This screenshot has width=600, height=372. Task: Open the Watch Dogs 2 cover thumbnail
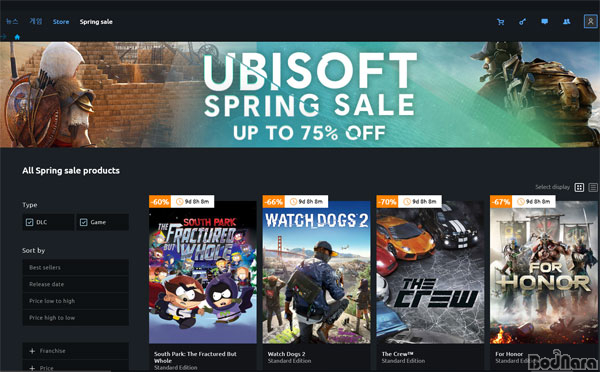click(316, 272)
